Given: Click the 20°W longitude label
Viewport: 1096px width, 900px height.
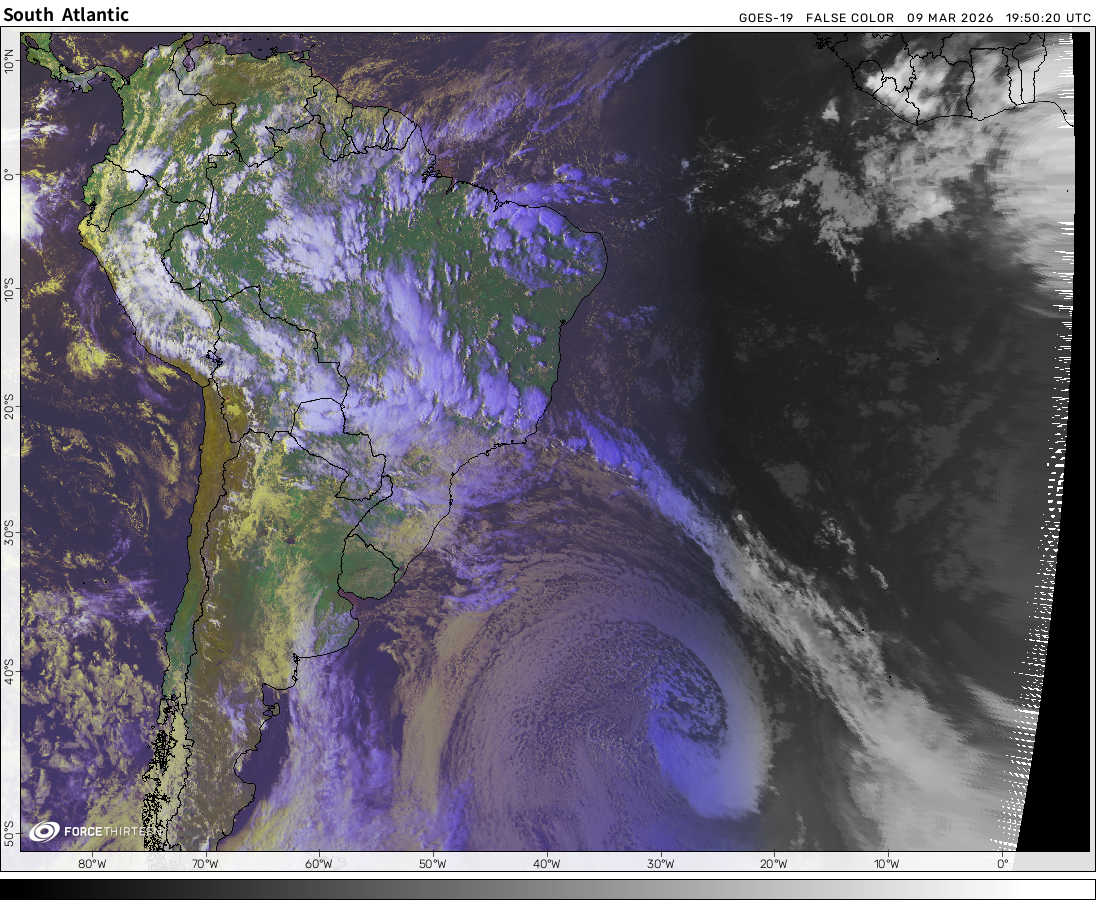Looking at the screenshot, I should [773, 864].
